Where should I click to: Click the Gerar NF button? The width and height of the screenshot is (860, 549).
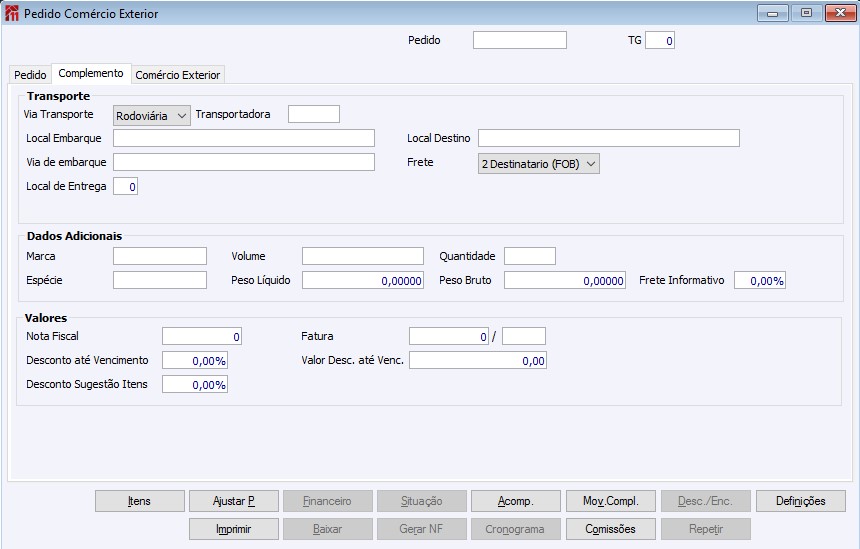click(422, 529)
